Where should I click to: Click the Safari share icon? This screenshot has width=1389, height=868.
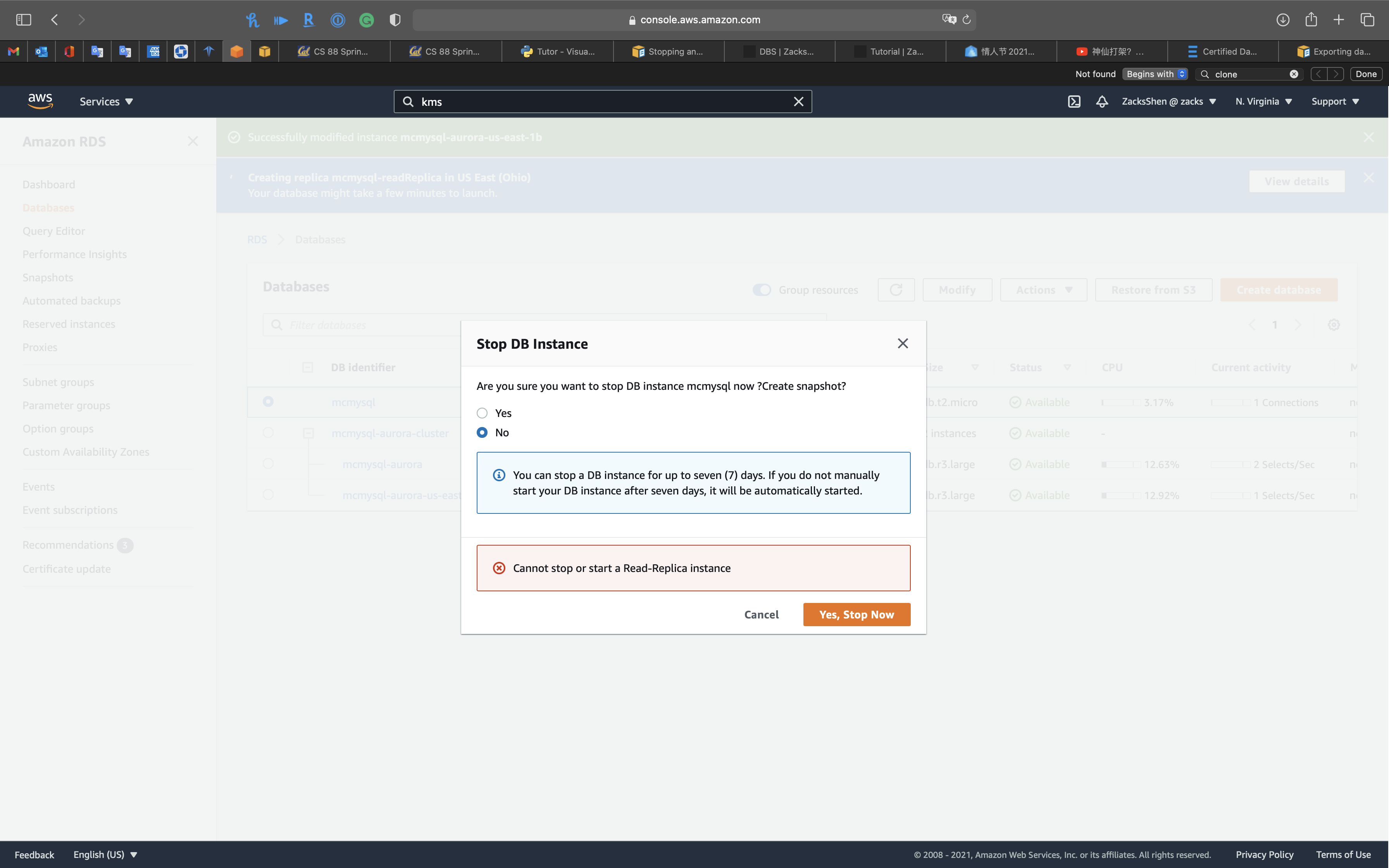(x=1311, y=20)
